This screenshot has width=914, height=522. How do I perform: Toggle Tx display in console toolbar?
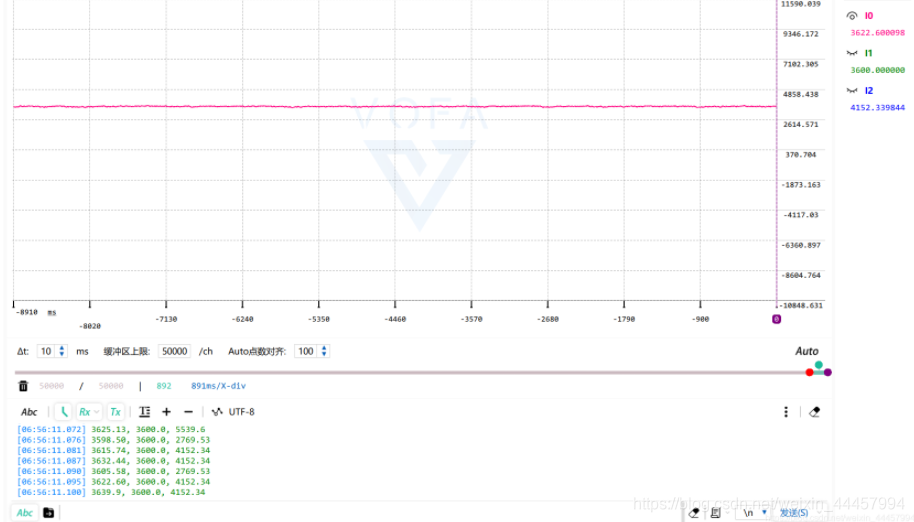point(115,412)
